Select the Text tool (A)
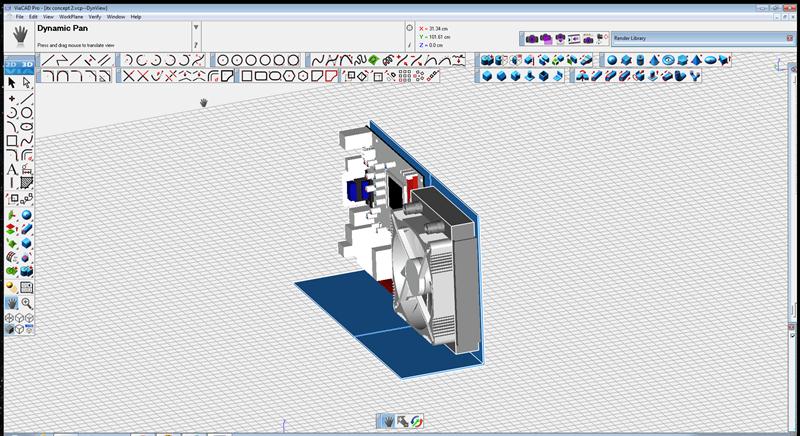Viewport: 800px width, 436px height. tap(12, 170)
